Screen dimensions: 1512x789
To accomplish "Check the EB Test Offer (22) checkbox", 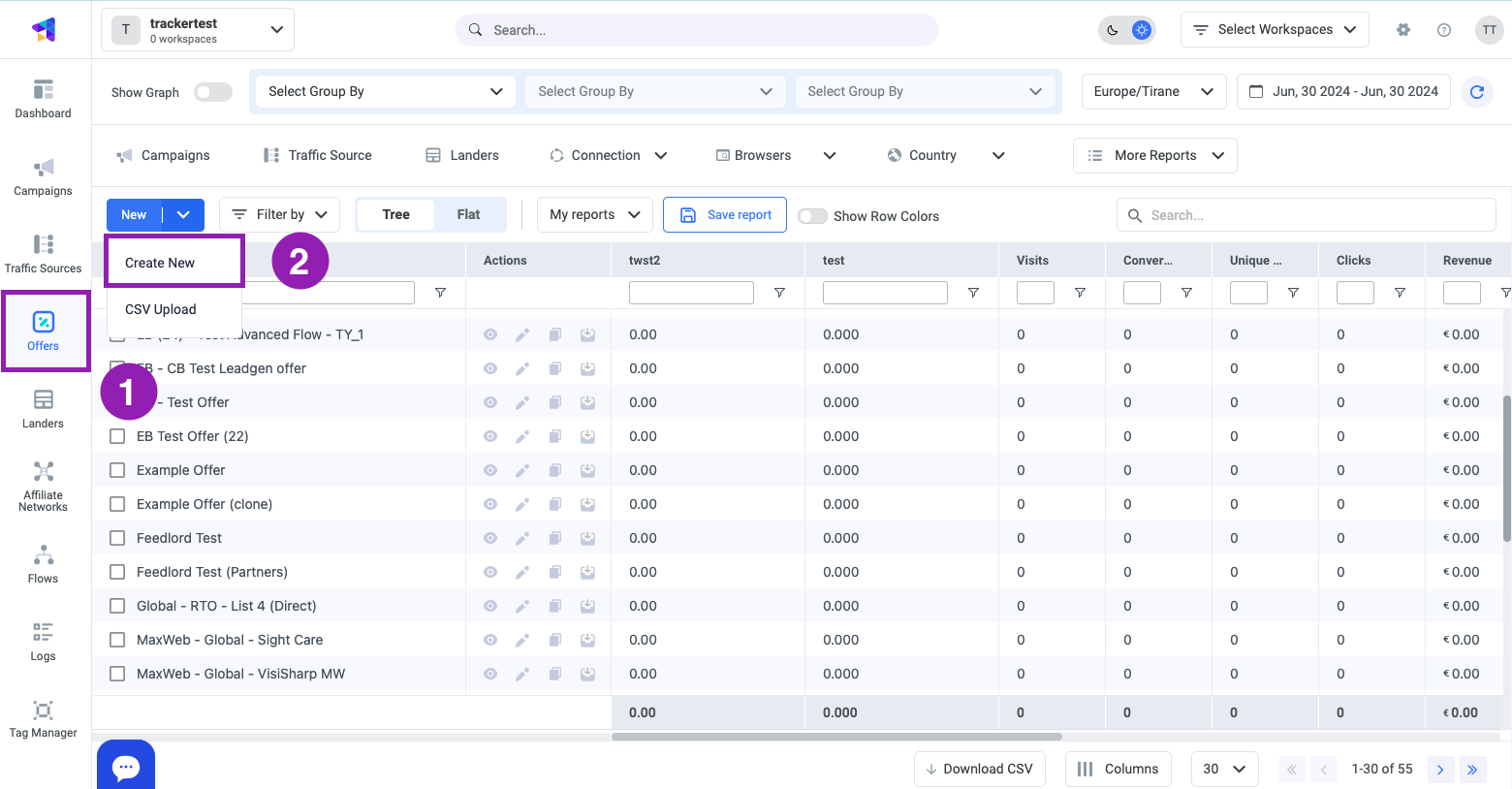I will [x=117, y=436].
